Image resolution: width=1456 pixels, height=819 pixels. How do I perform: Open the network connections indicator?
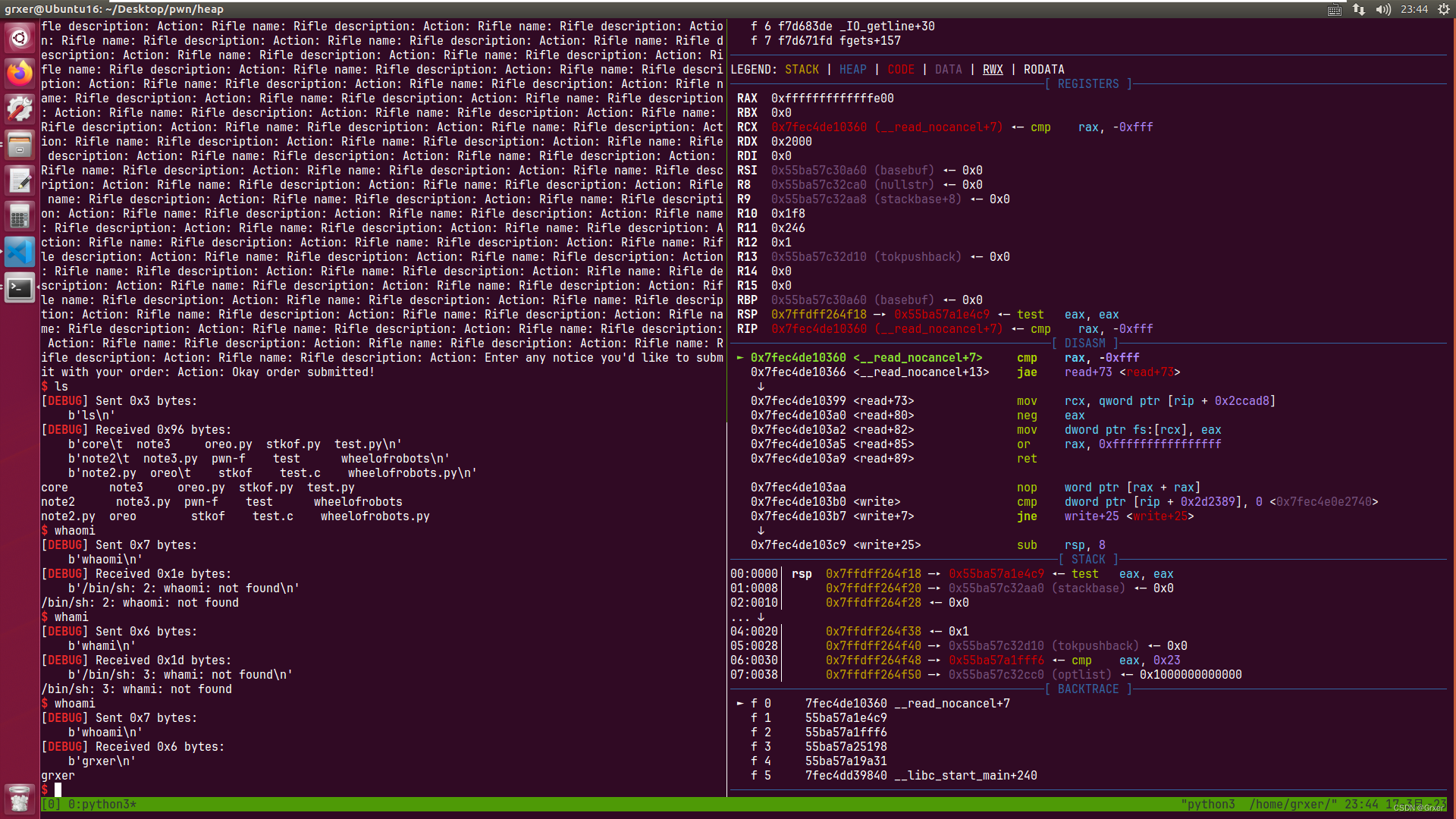point(1358,9)
